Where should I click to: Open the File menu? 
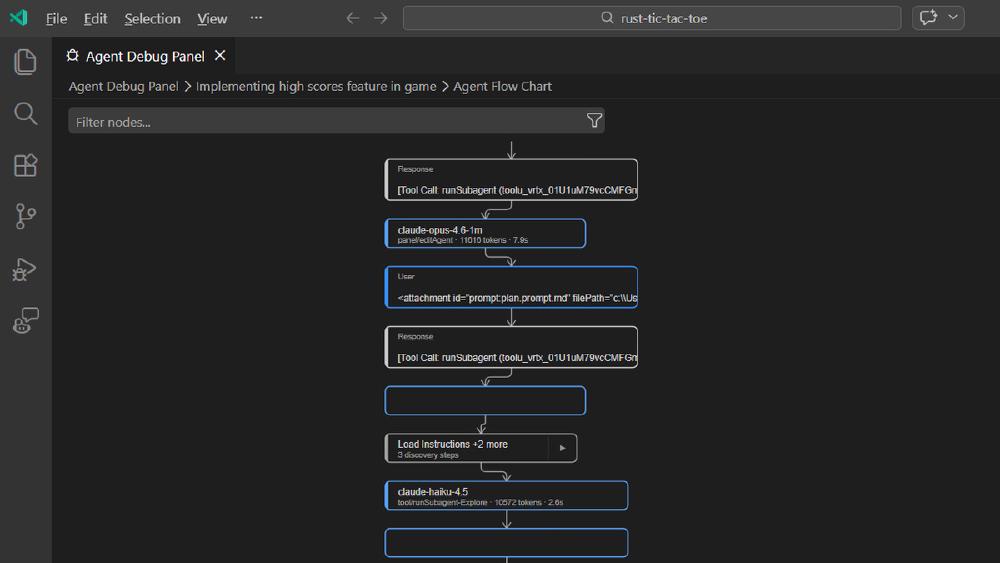(x=56, y=18)
